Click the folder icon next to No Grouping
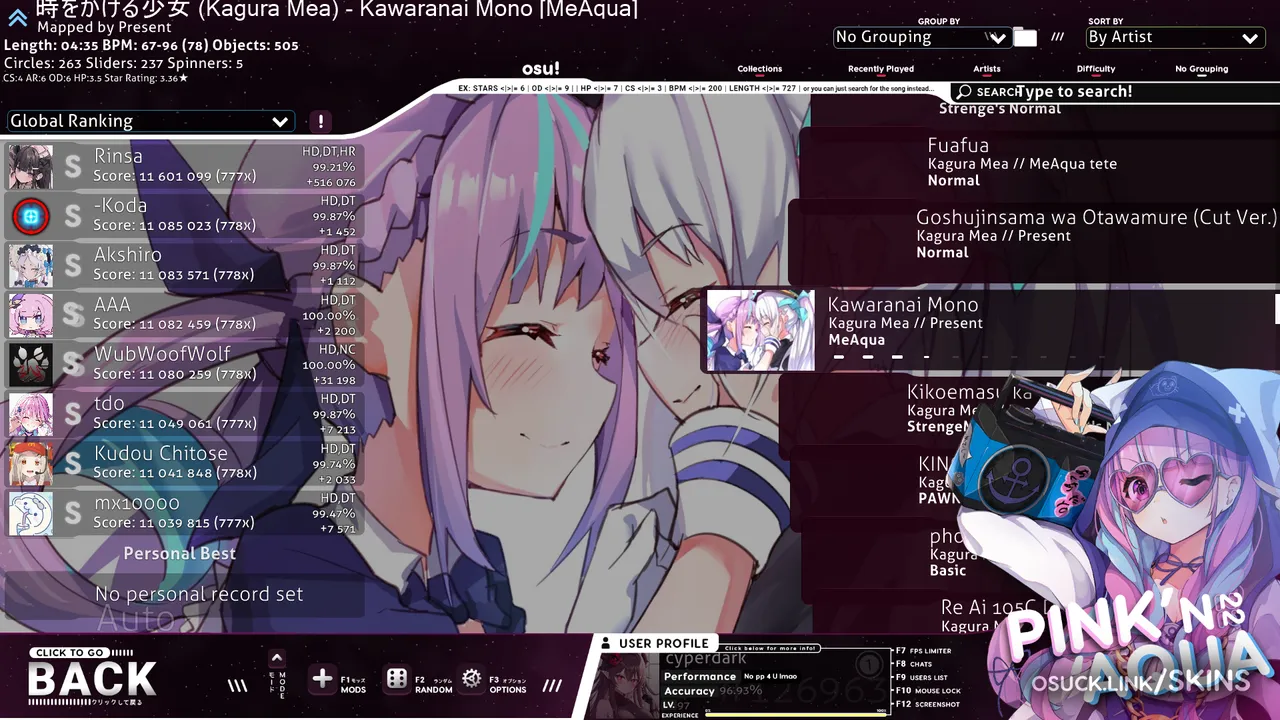Screen dimensions: 1280x720 [1025, 38]
